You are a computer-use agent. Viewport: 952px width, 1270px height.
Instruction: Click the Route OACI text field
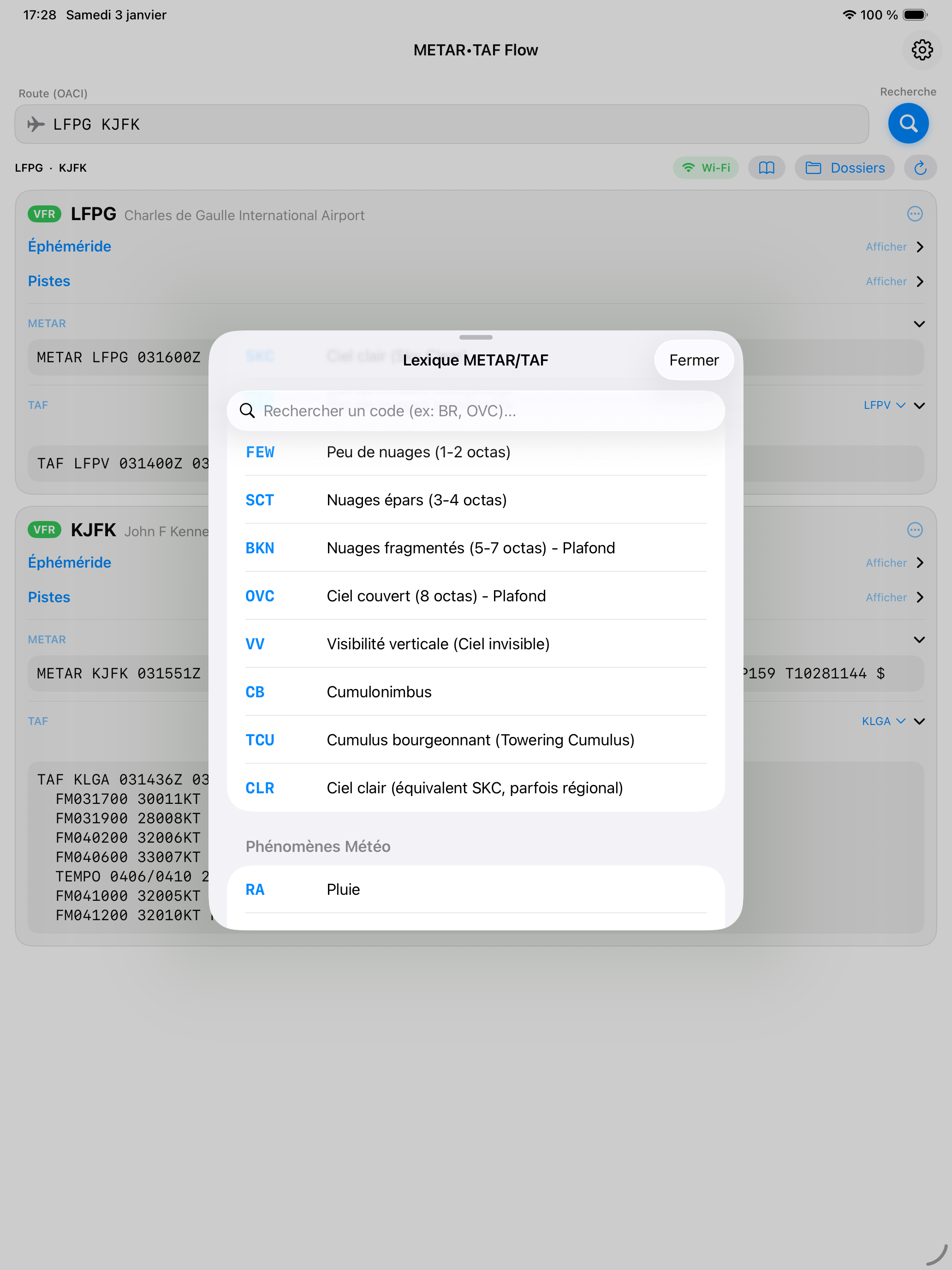coord(442,124)
